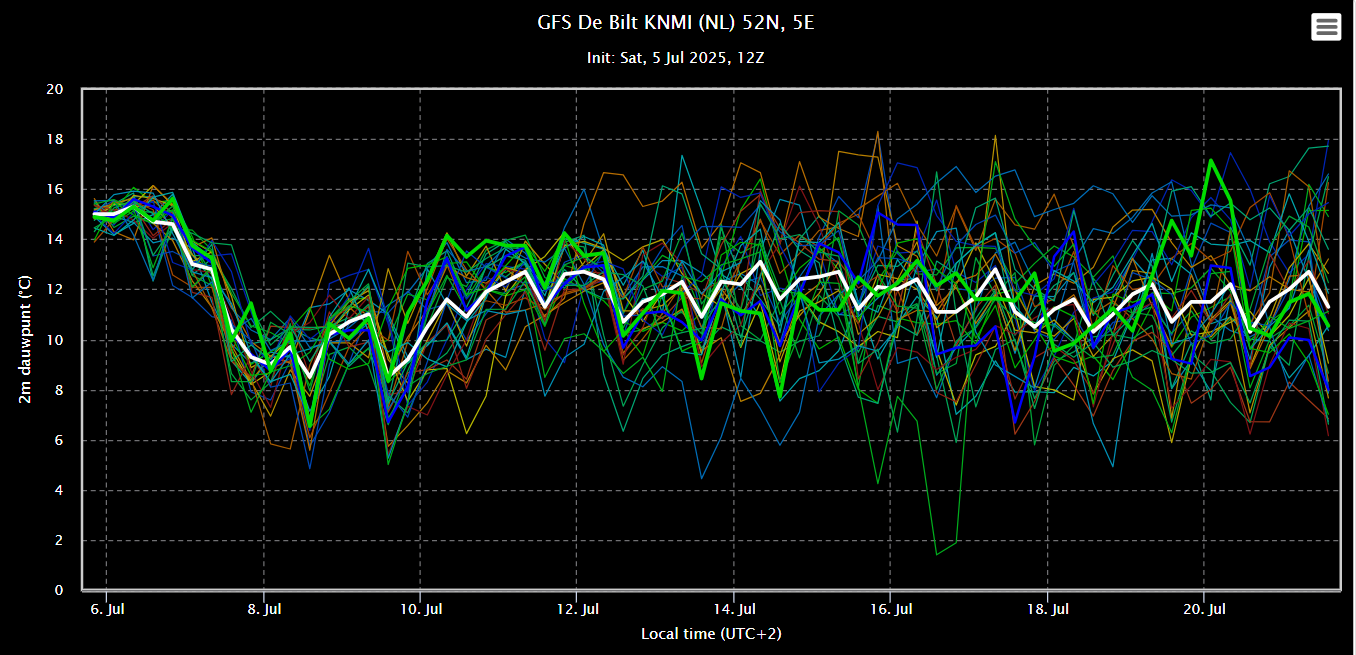
Task: Open the chart context menu hamburger icon
Action: 1326,27
